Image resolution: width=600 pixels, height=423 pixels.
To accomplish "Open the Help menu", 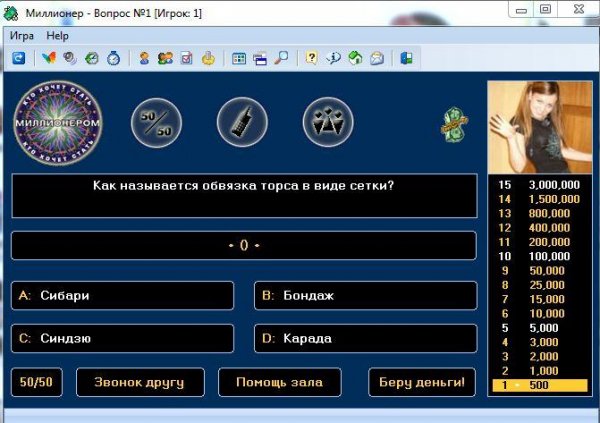I will pyautogui.click(x=57, y=36).
